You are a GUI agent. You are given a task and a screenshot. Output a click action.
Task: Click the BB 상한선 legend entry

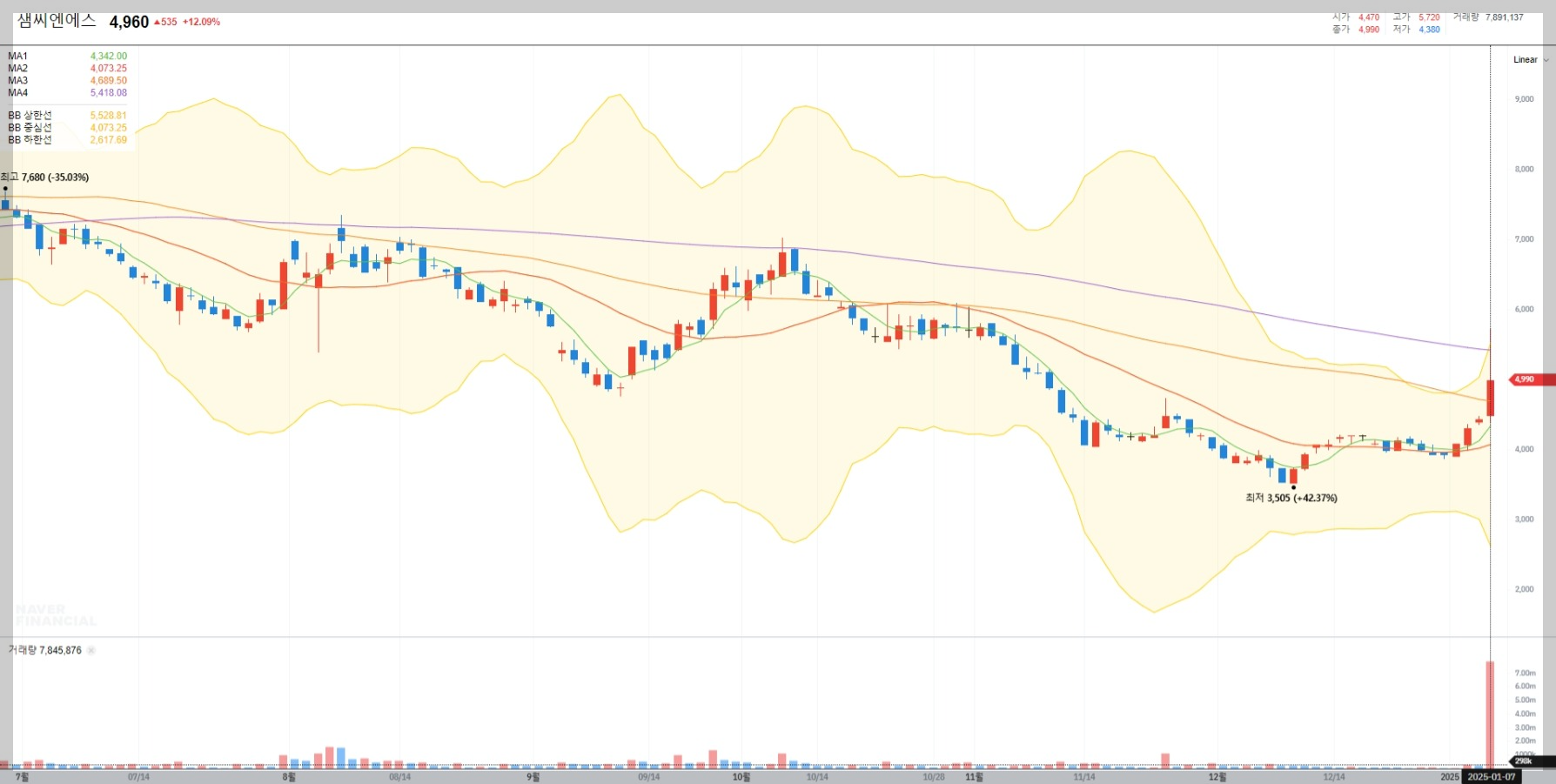point(67,115)
